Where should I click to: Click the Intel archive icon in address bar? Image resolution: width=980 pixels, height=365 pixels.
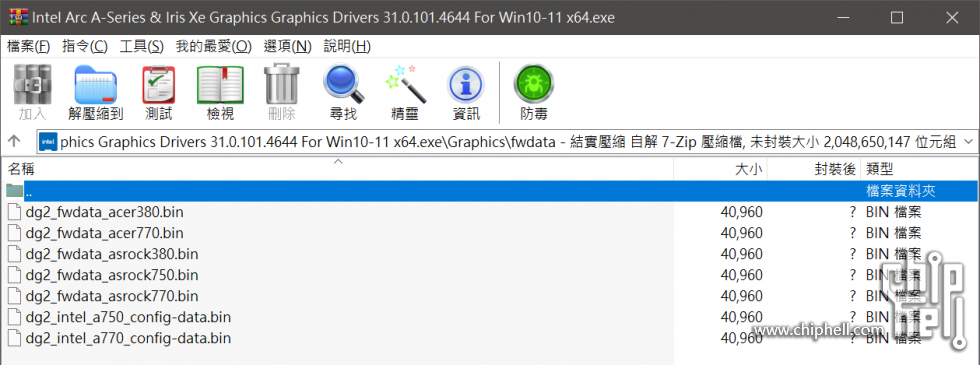pyautogui.click(x=49, y=142)
